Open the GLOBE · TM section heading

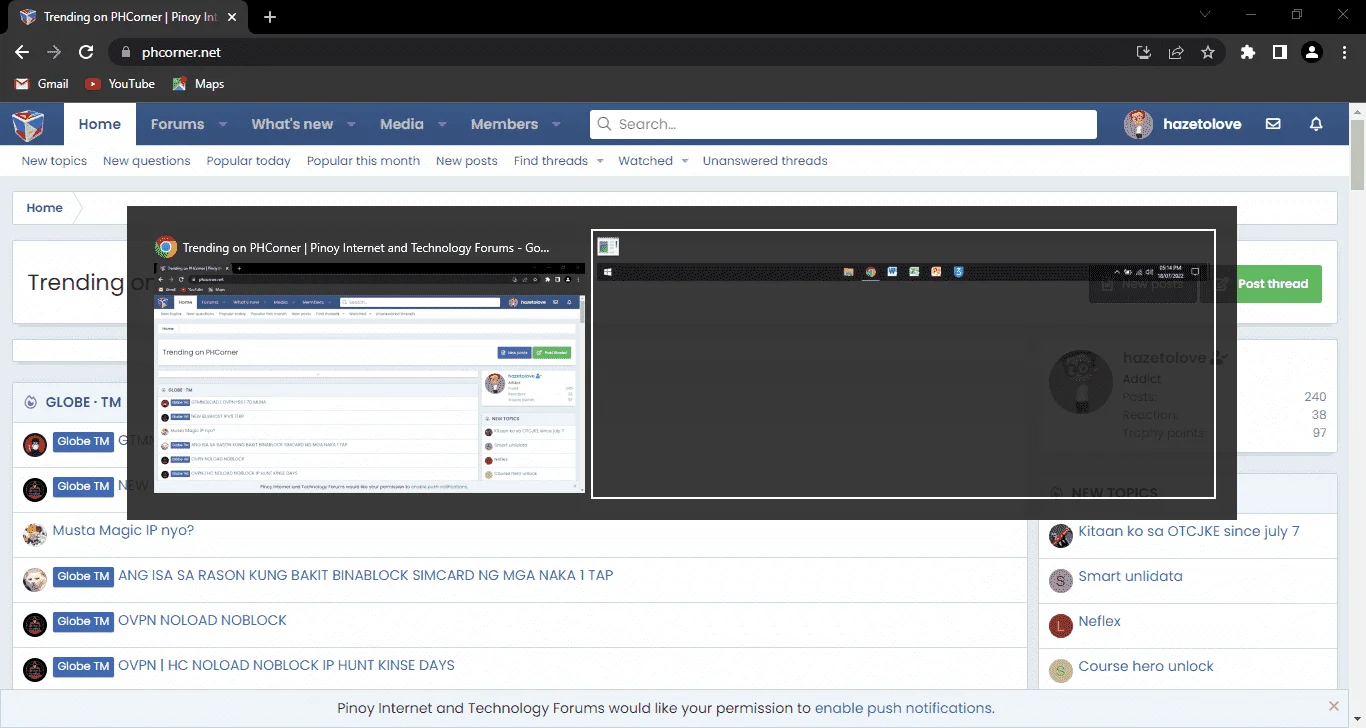83,402
